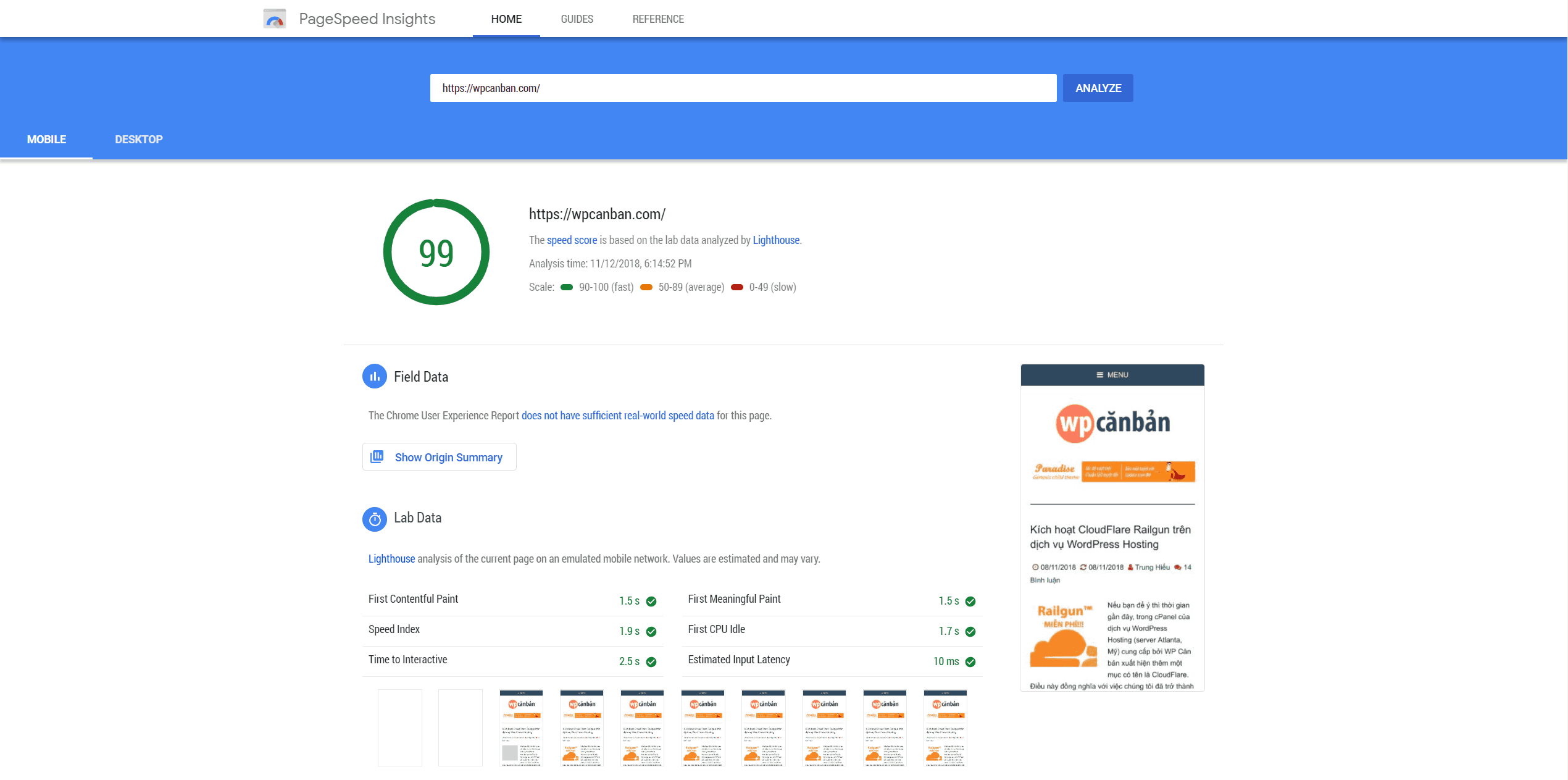Click the hamburger MENU icon in the page preview

point(1099,375)
